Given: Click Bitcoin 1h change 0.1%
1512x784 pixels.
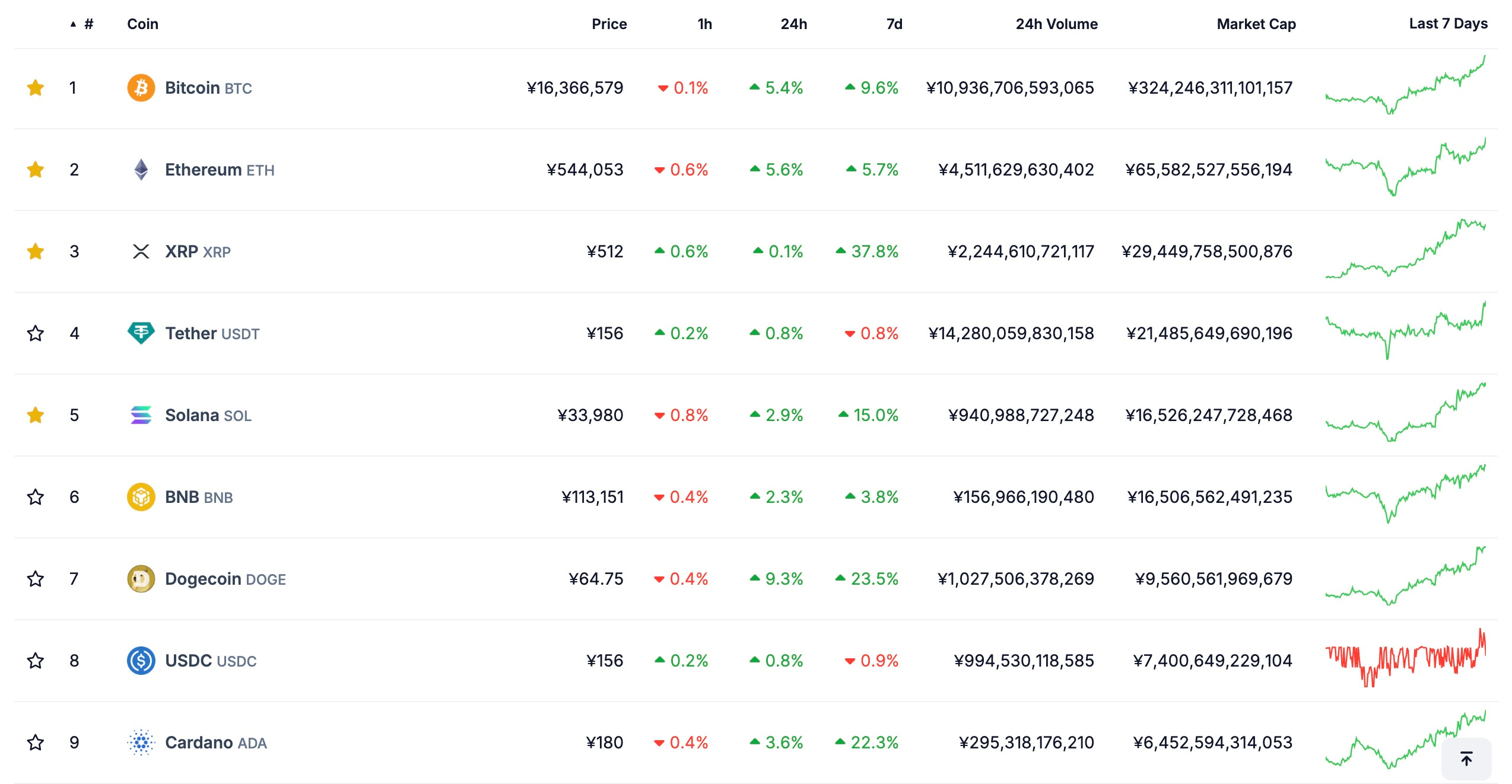Looking at the screenshot, I should pos(683,88).
